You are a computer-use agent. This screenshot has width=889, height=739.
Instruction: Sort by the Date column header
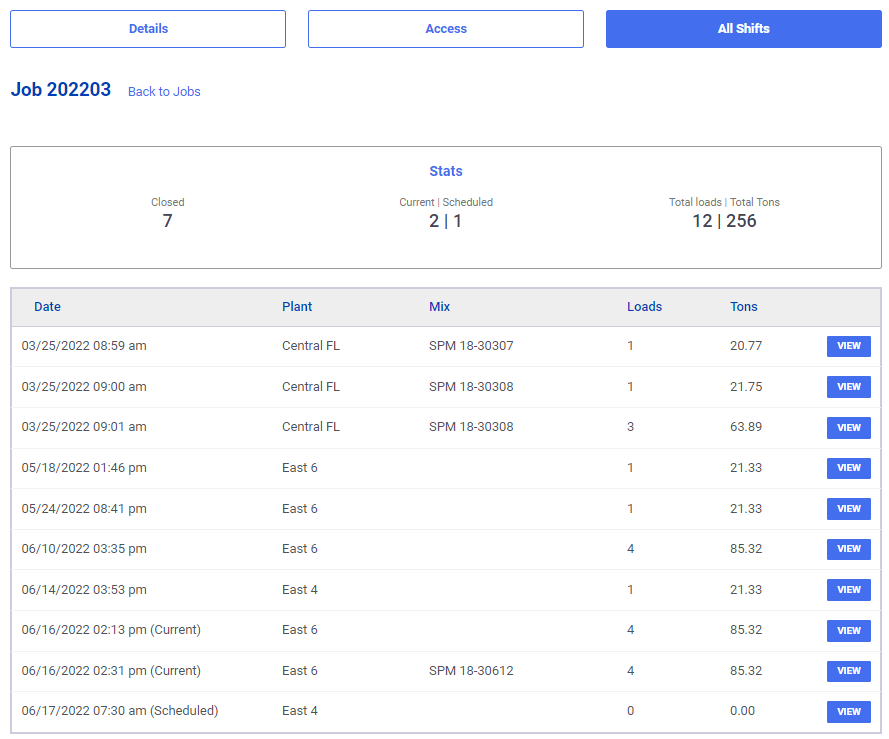tap(47, 307)
